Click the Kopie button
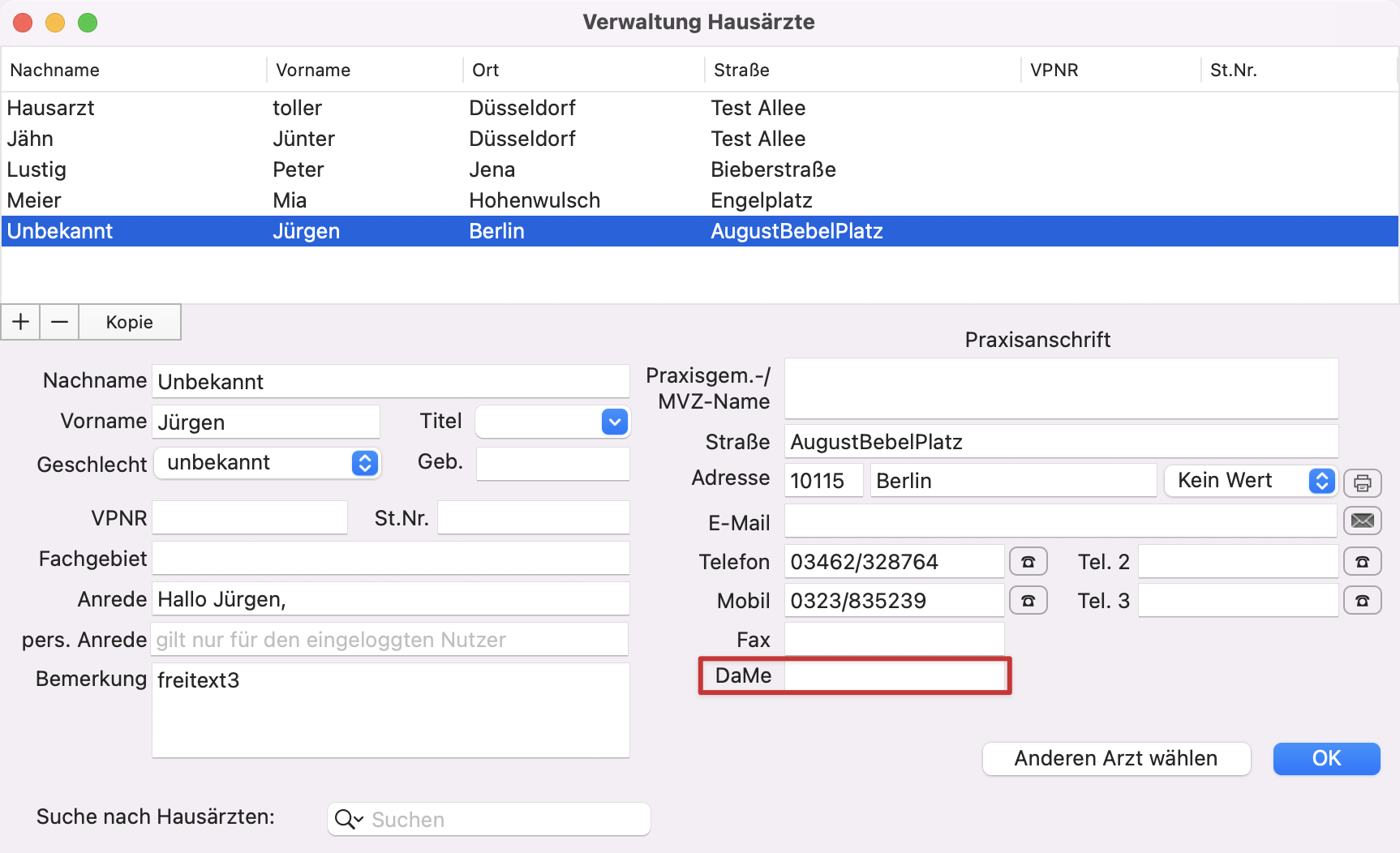Image resolution: width=1400 pixels, height=853 pixels. [130, 322]
